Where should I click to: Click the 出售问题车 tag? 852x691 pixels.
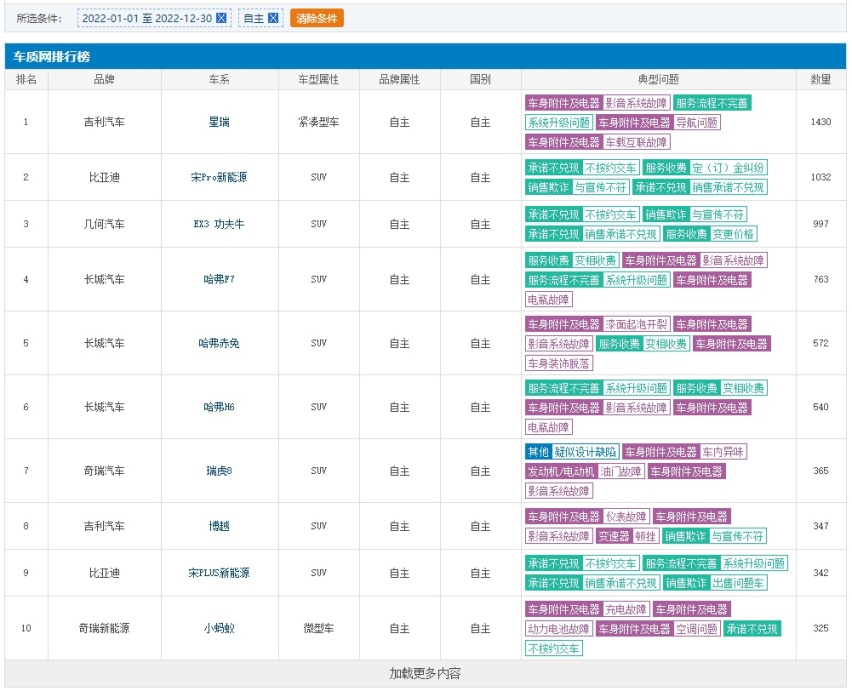tap(738, 583)
